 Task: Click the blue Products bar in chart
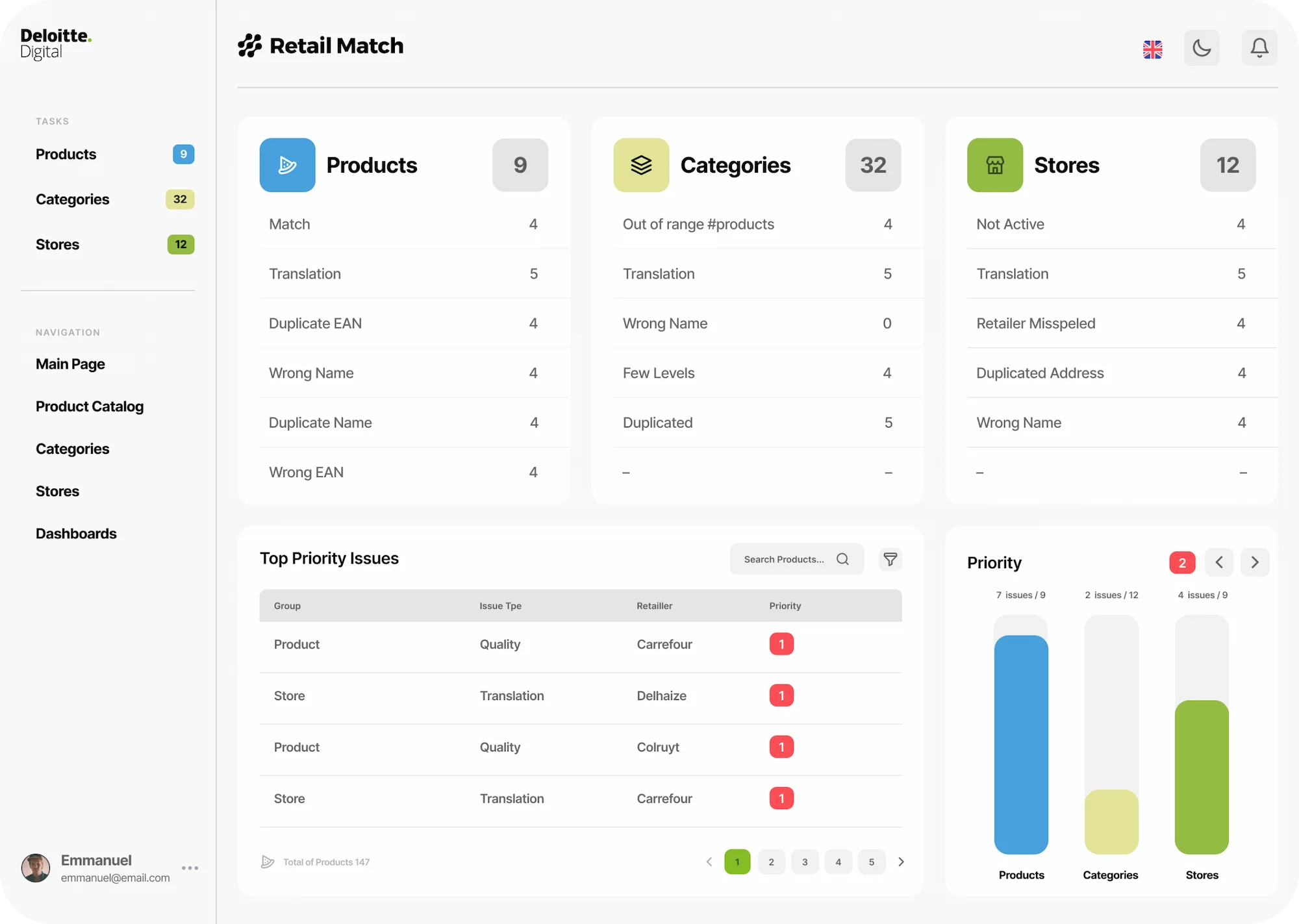click(x=1021, y=745)
